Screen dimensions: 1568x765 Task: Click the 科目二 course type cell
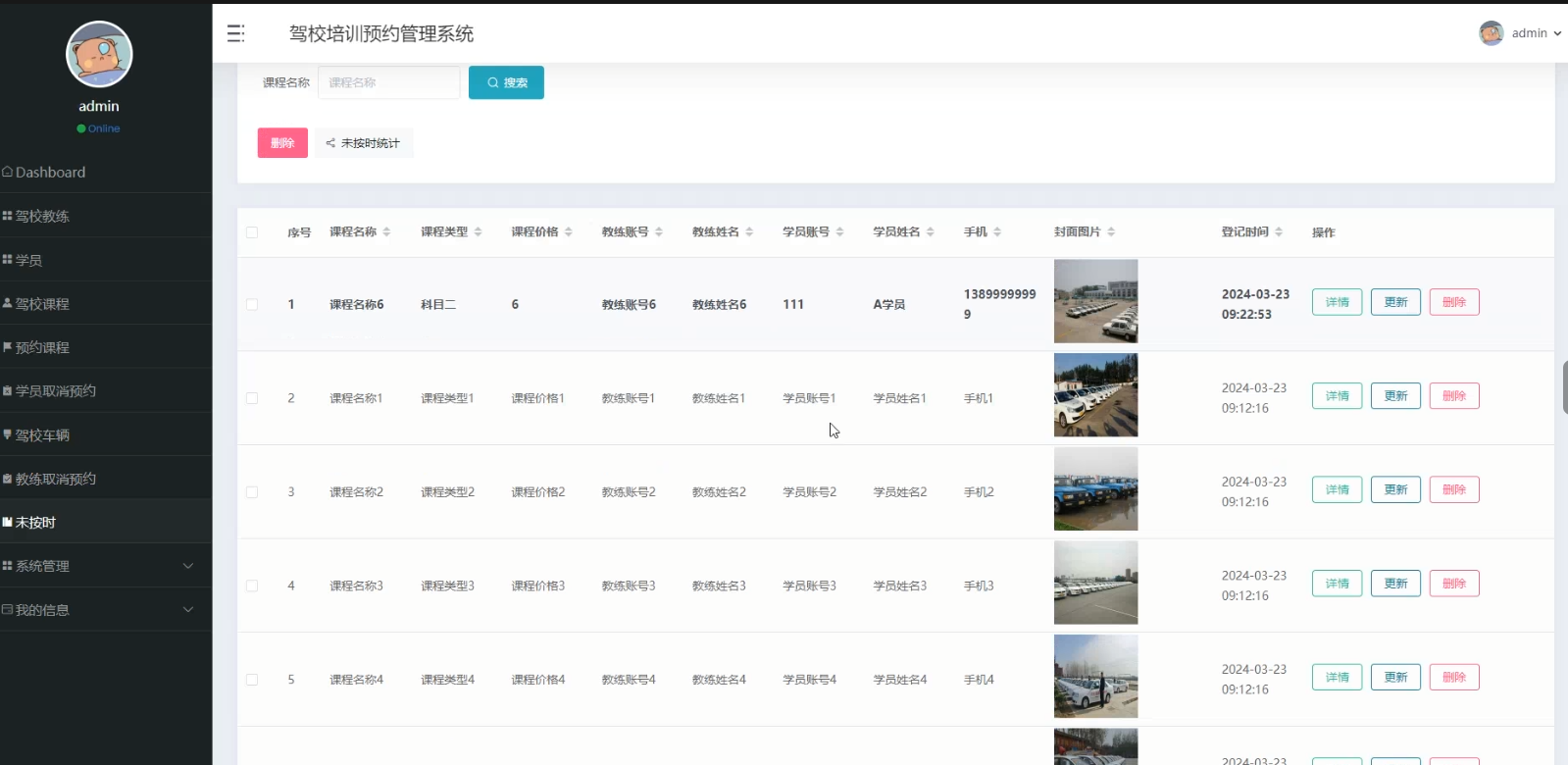tap(438, 305)
